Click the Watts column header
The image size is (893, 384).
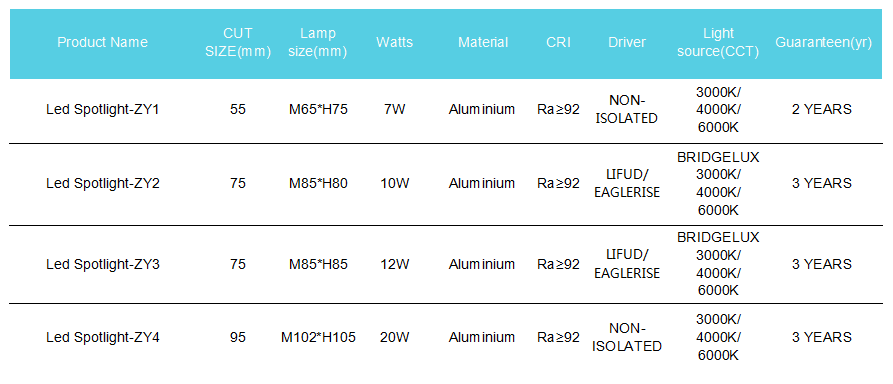point(395,42)
